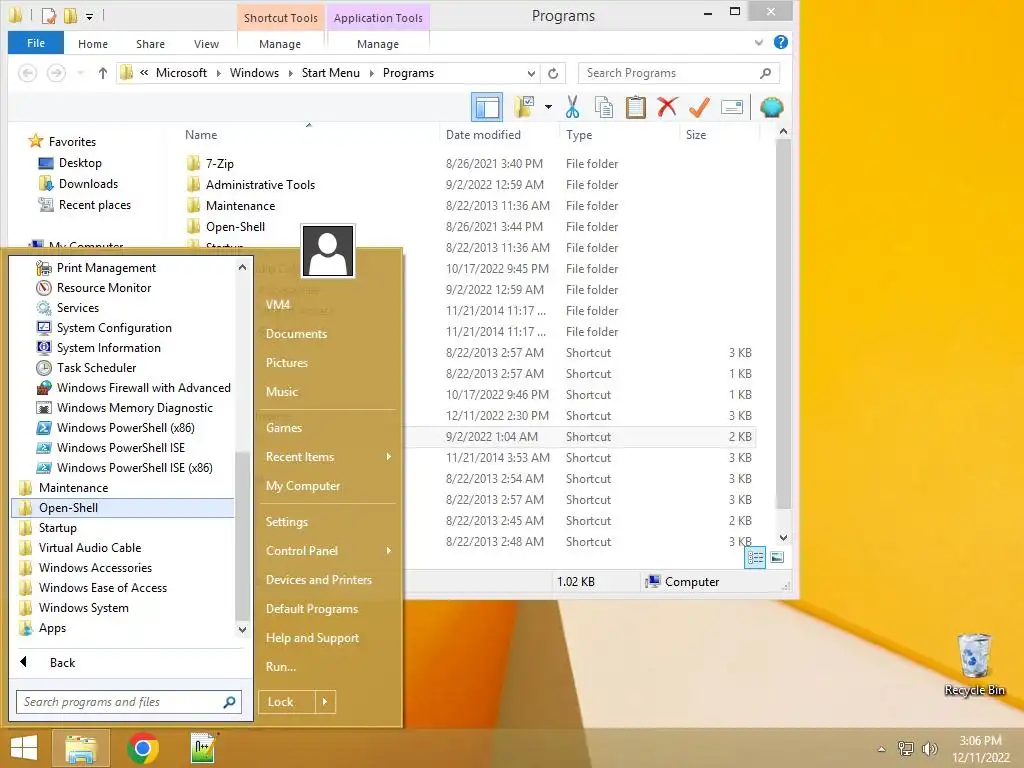Expand Open-Shell folder in start menu
The image size is (1024, 768).
coord(123,508)
